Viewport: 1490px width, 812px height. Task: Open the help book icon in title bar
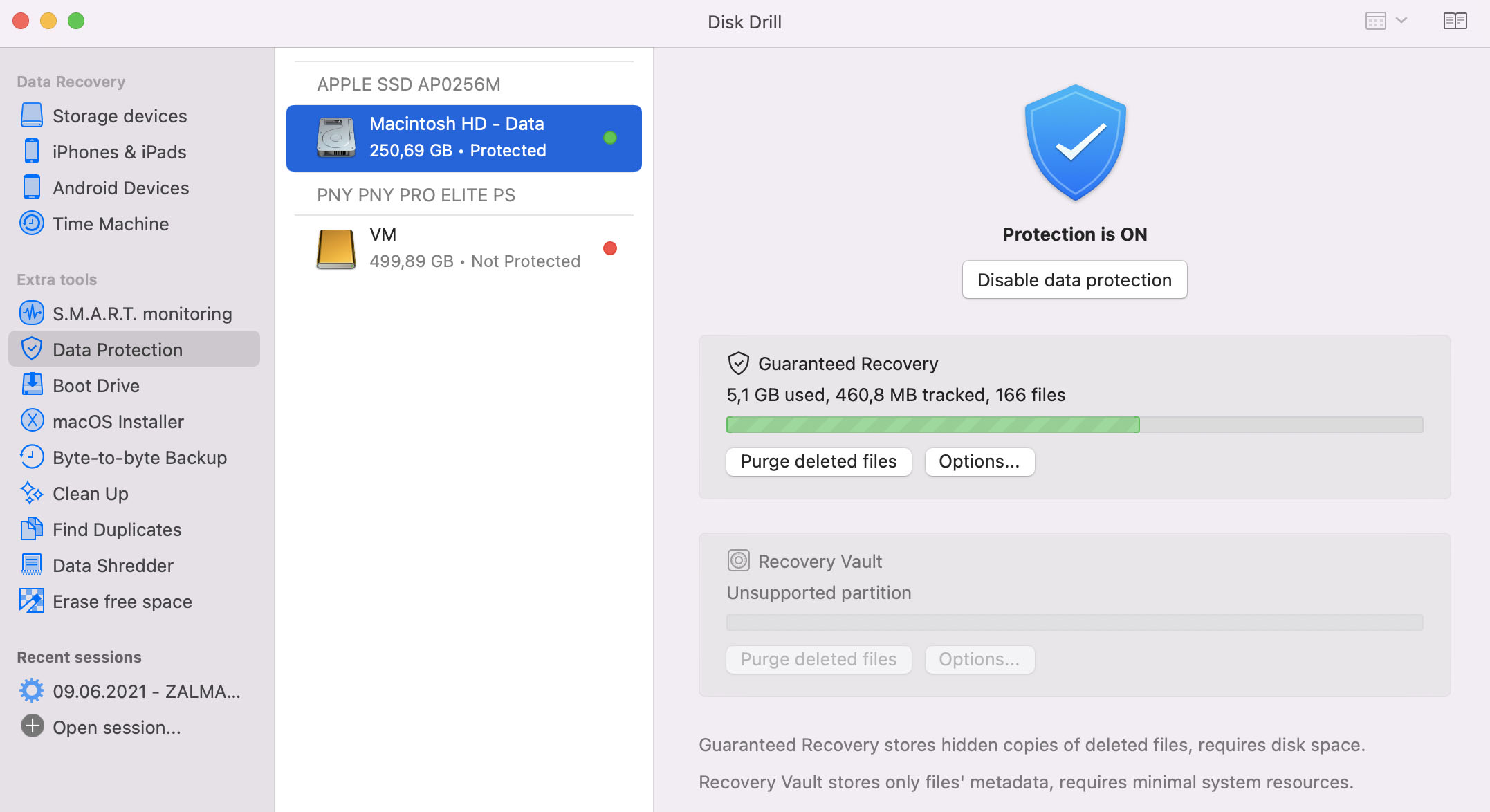click(1455, 21)
